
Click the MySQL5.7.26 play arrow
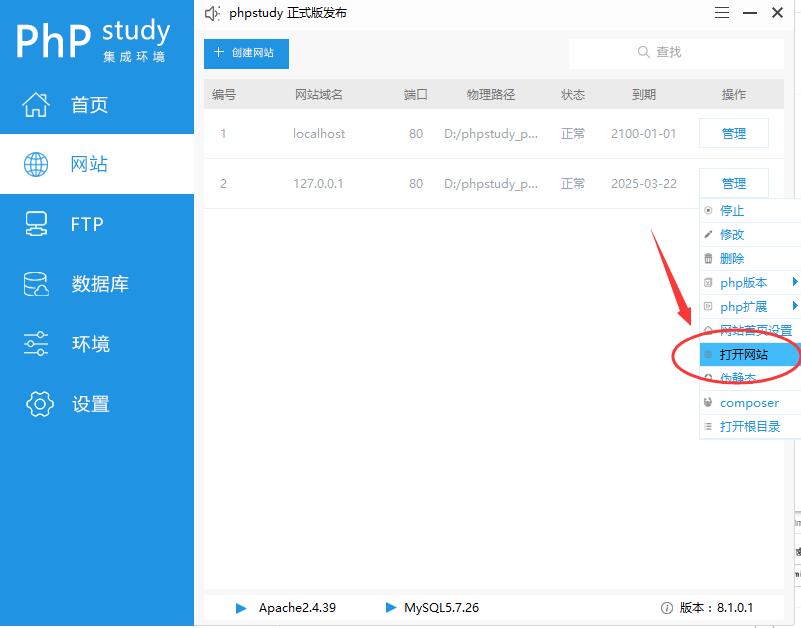[x=390, y=608]
